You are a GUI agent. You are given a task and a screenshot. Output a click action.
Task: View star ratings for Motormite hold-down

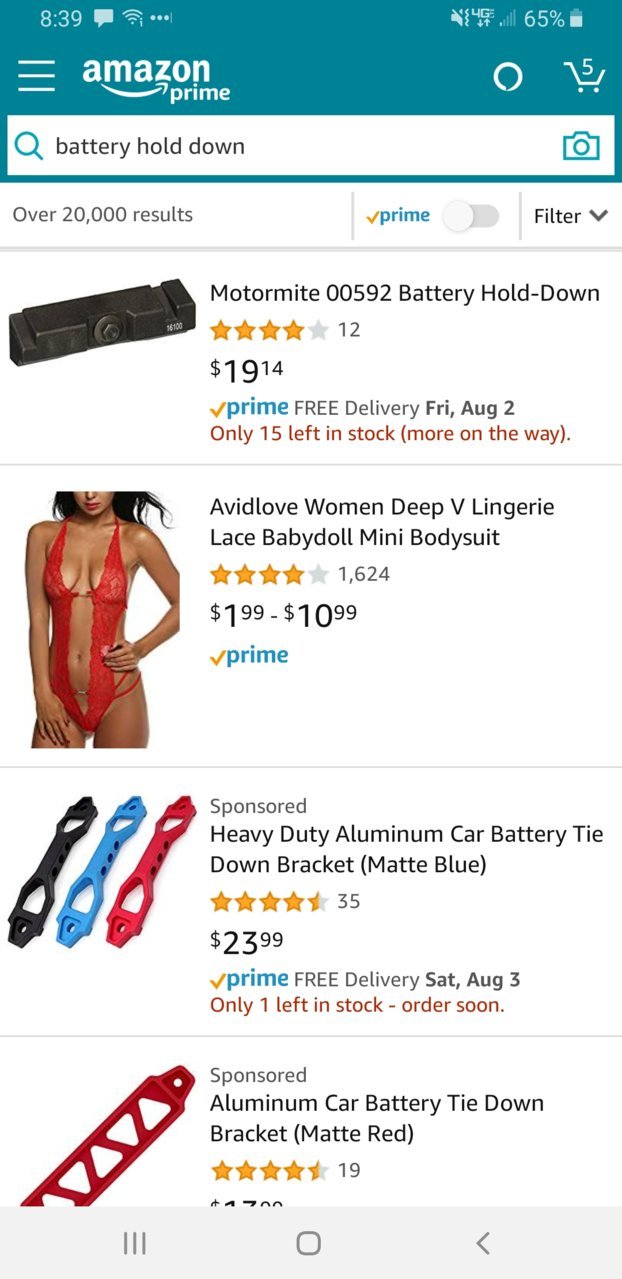[x=269, y=330]
